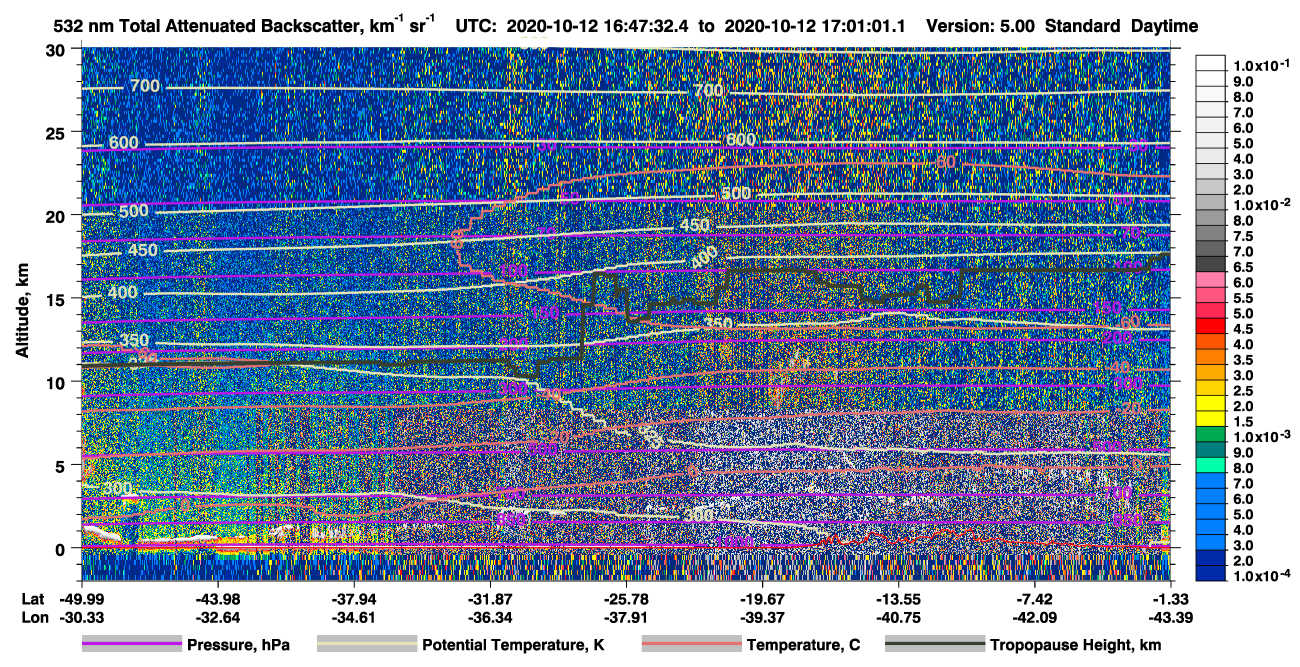The height and width of the screenshot is (667, 1300).
Task: Click latitude value '-49.99'
Action: pos(81,599)
